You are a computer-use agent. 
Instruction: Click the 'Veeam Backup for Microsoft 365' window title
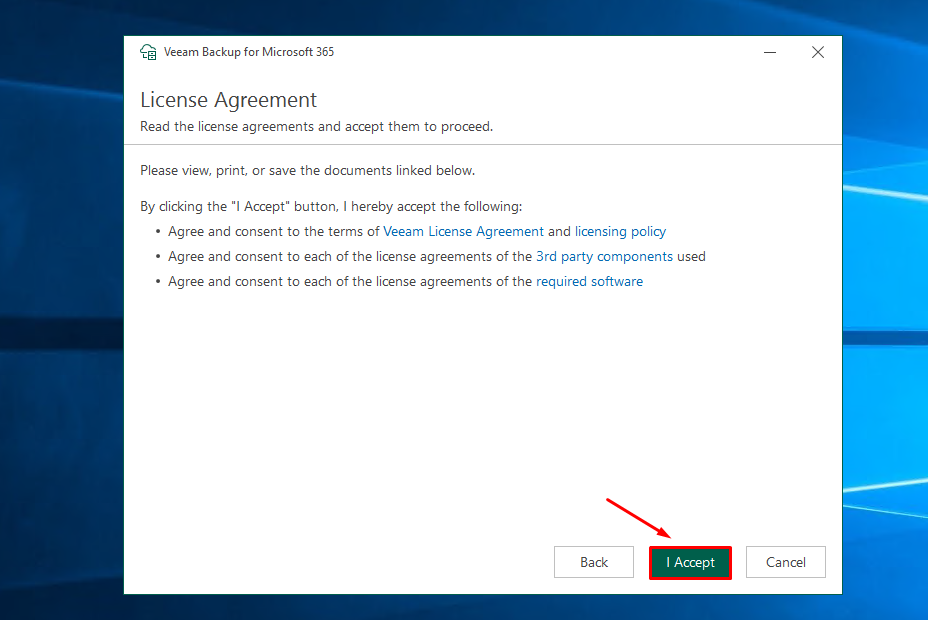click(x=249, y=52)
